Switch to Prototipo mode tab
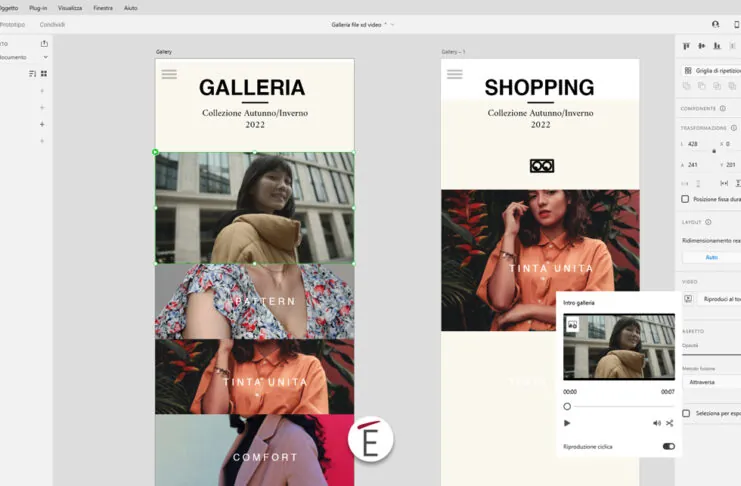This screenshot has height=486, width=741. click(12, 25)
